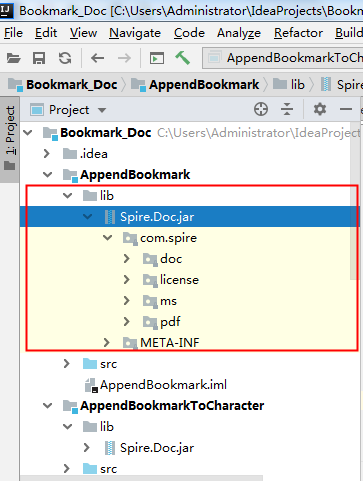Select the .idea folder

coord(94,154)
